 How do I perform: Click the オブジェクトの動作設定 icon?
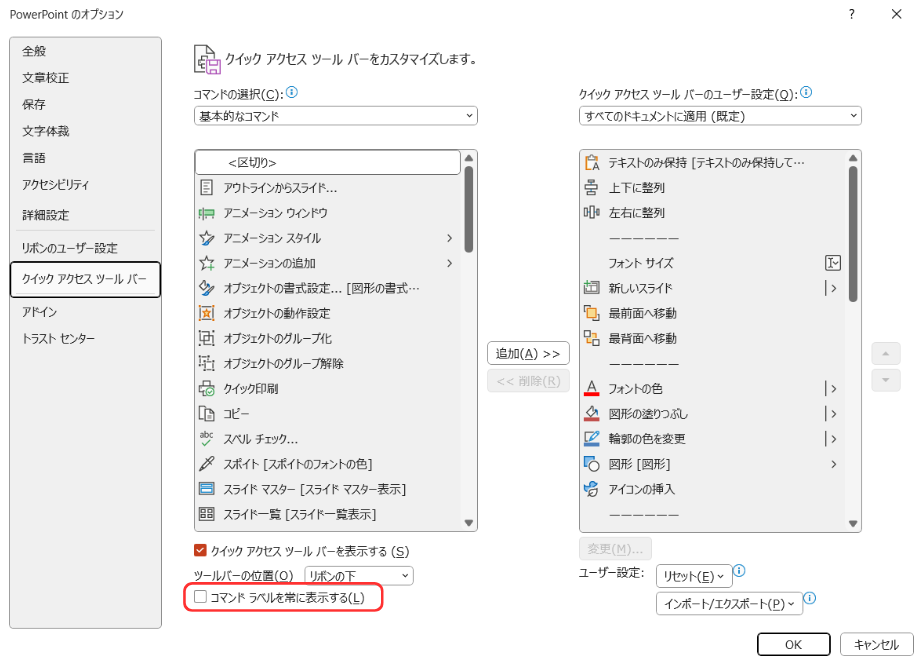coord(206,313)
